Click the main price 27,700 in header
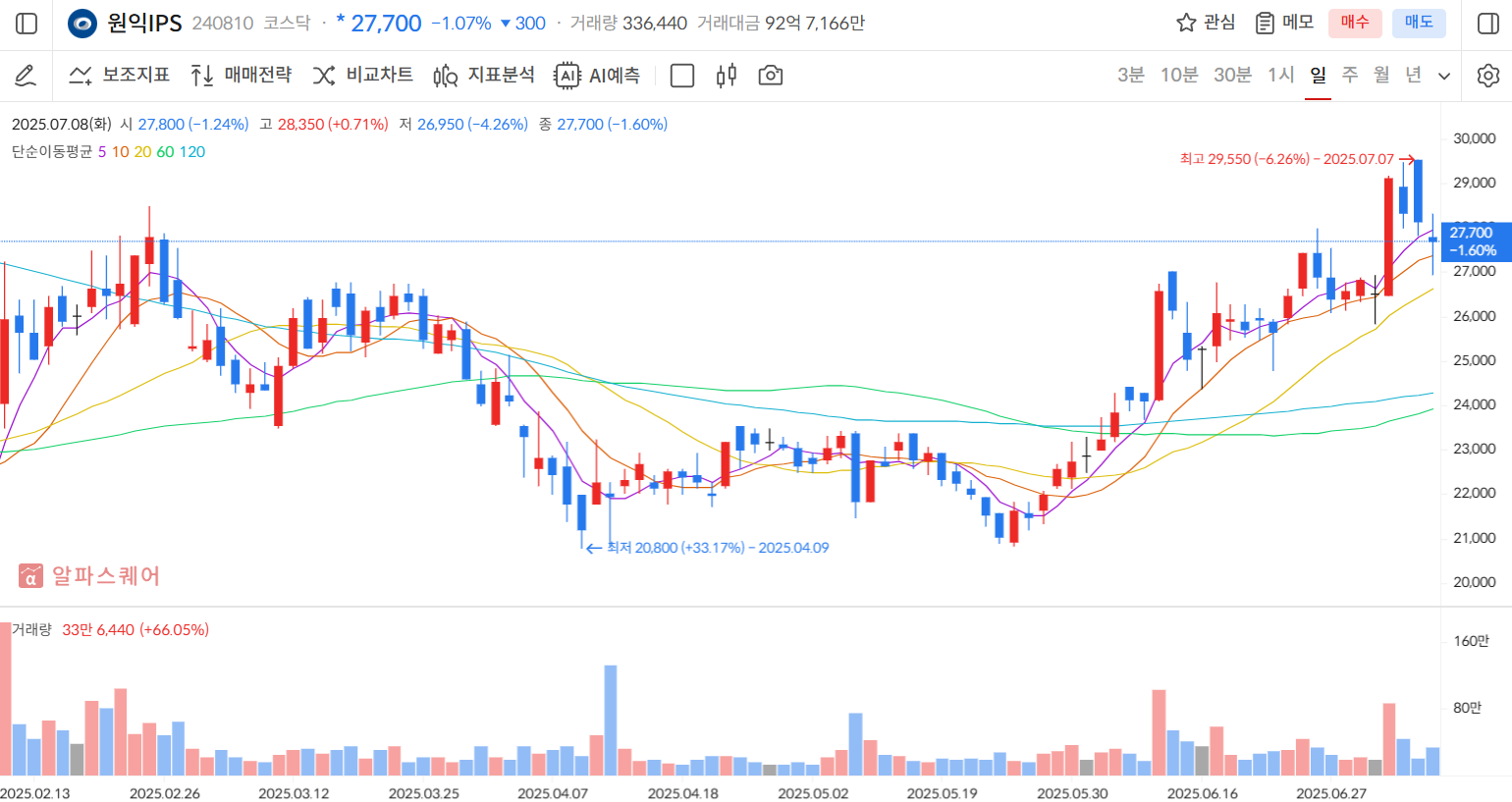The image size is (1512, 802). tap(386, 23)
